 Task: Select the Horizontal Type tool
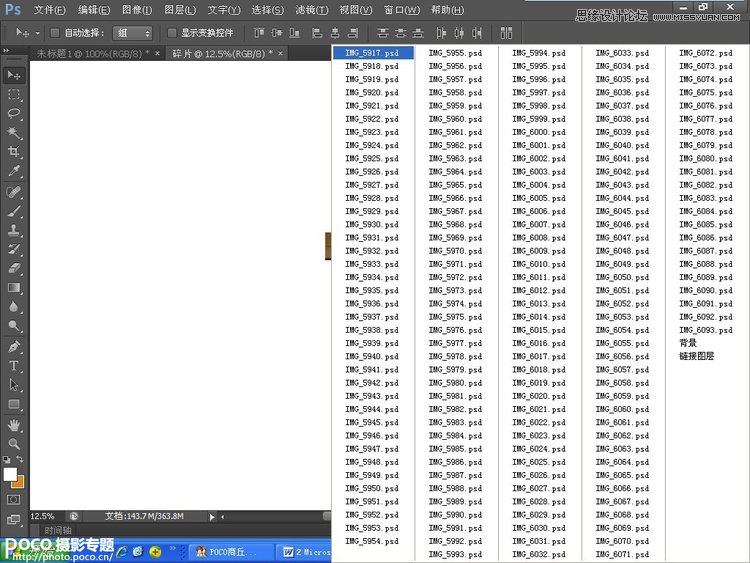tap(14, 366)
